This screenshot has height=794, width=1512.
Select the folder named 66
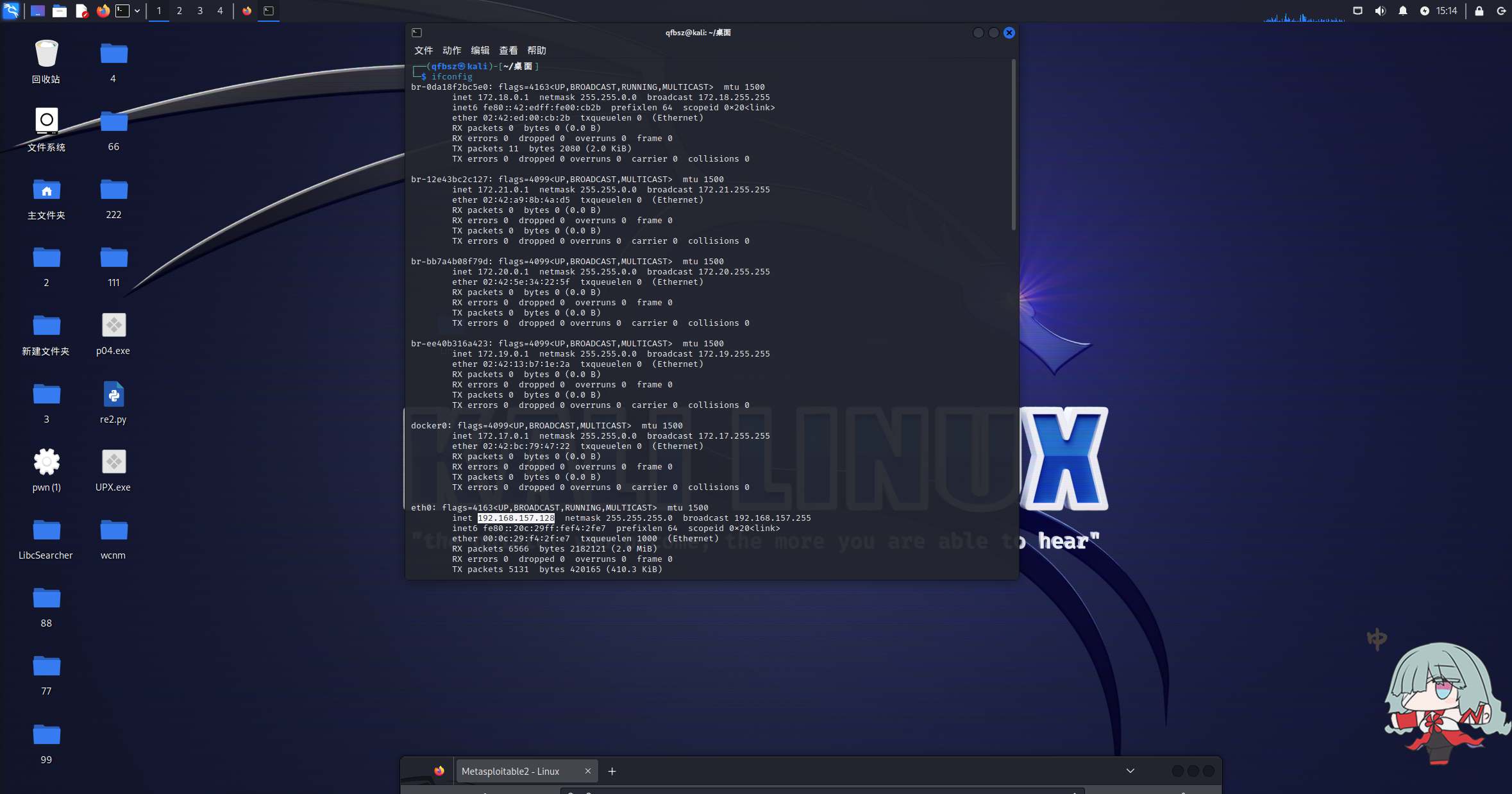113,130
